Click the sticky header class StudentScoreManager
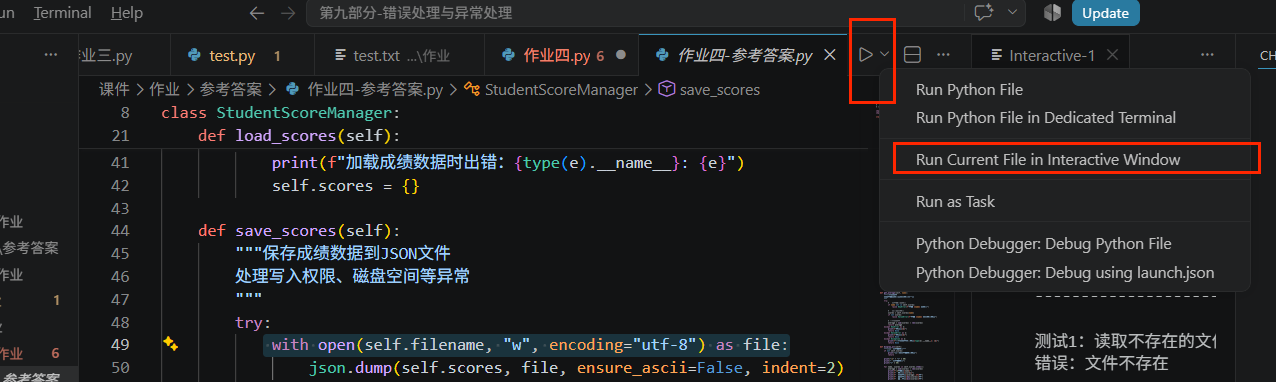Screen dimensions: 1276x382 click(280, 112)
